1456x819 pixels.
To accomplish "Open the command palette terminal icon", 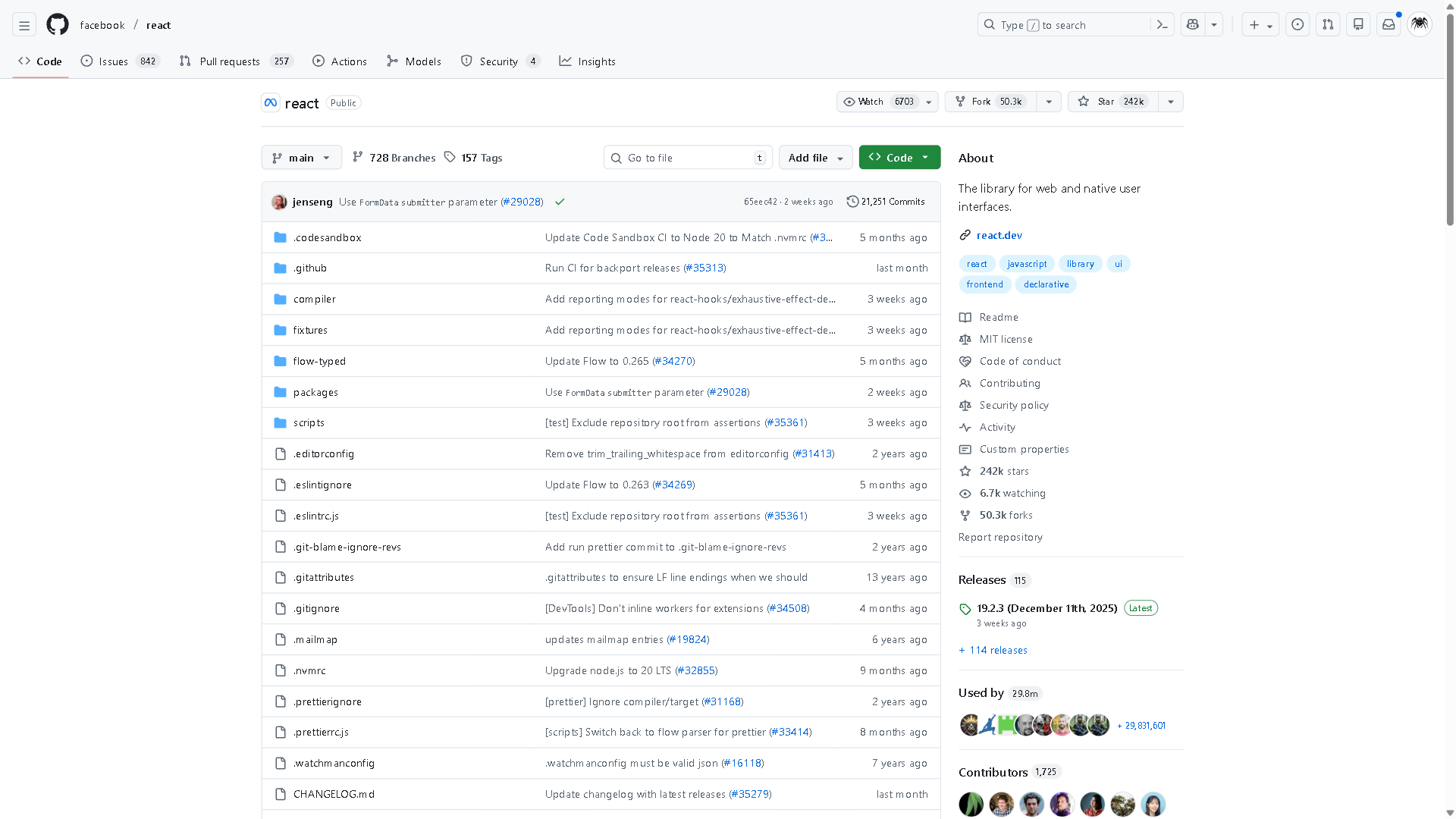I will 1163,24.
